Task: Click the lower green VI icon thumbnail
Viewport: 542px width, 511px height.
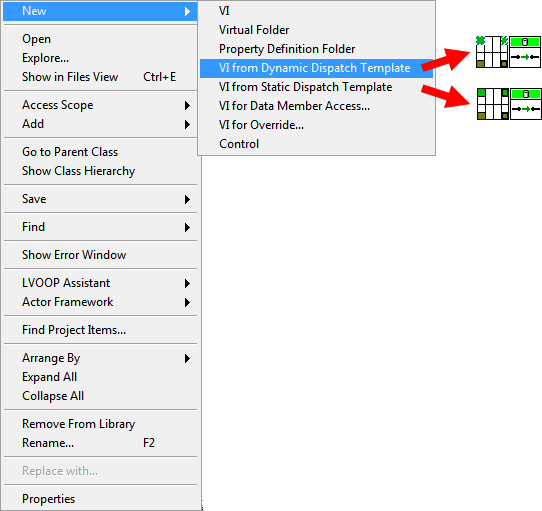Action: [526, 104]
